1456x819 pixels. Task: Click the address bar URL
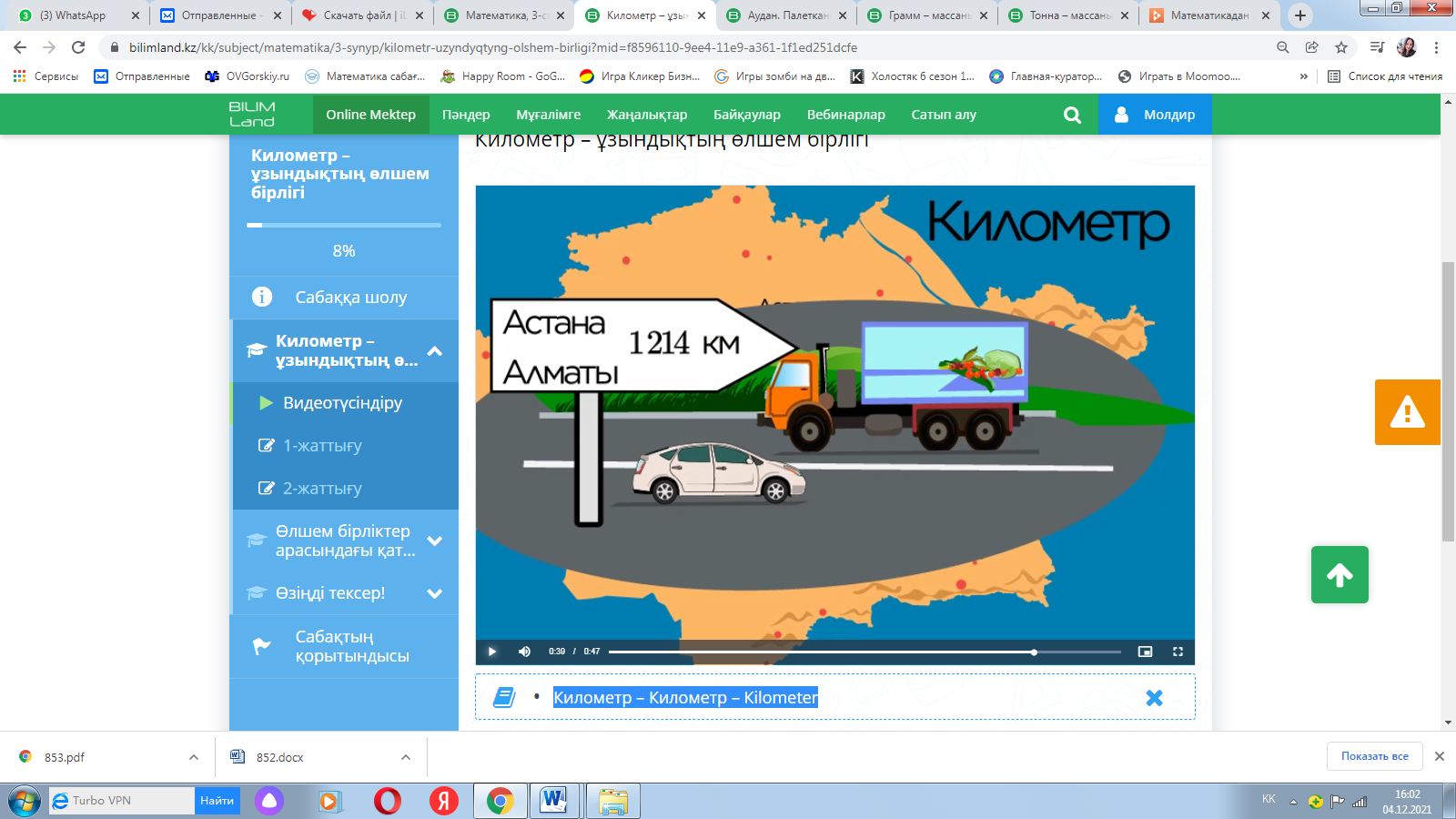point(493,47)
